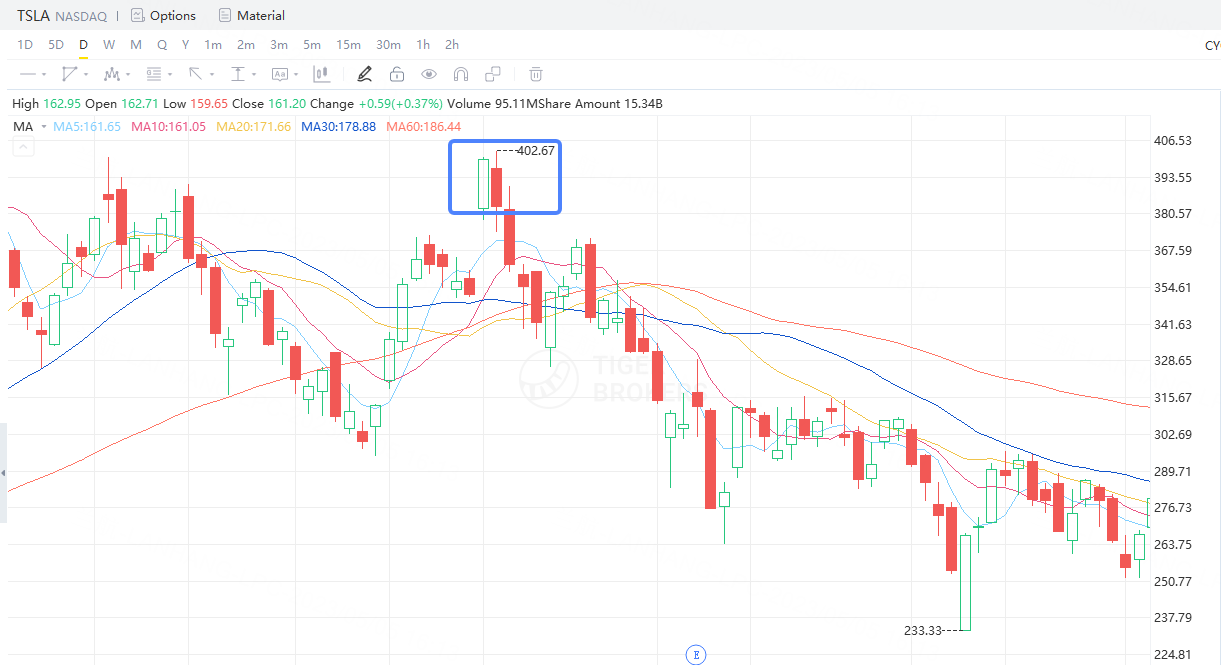Switch to the 2h interval

click(452, 45)
